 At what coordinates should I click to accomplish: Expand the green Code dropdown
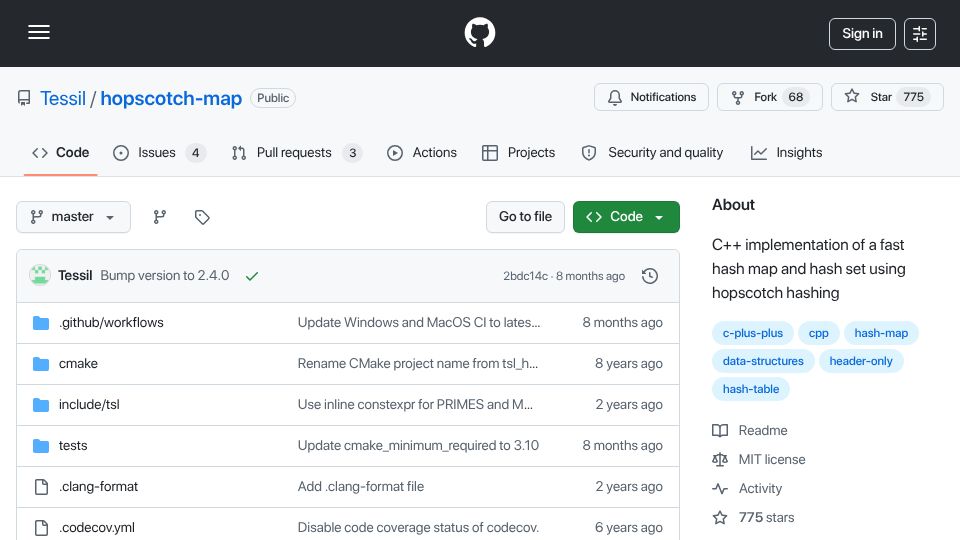[626, 217]
